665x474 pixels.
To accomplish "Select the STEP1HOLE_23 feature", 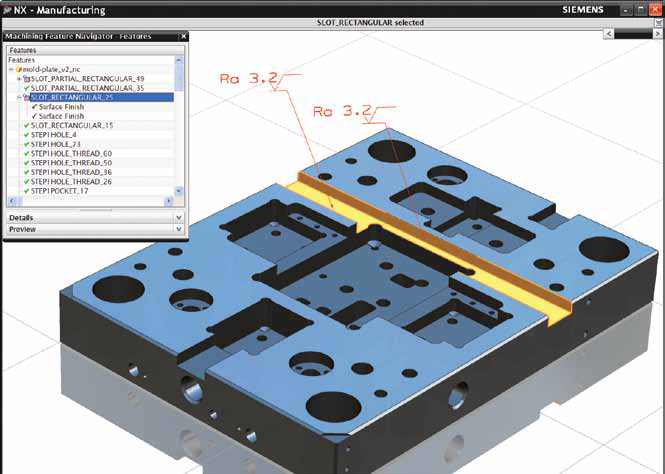I will click(x=56, y=144).
